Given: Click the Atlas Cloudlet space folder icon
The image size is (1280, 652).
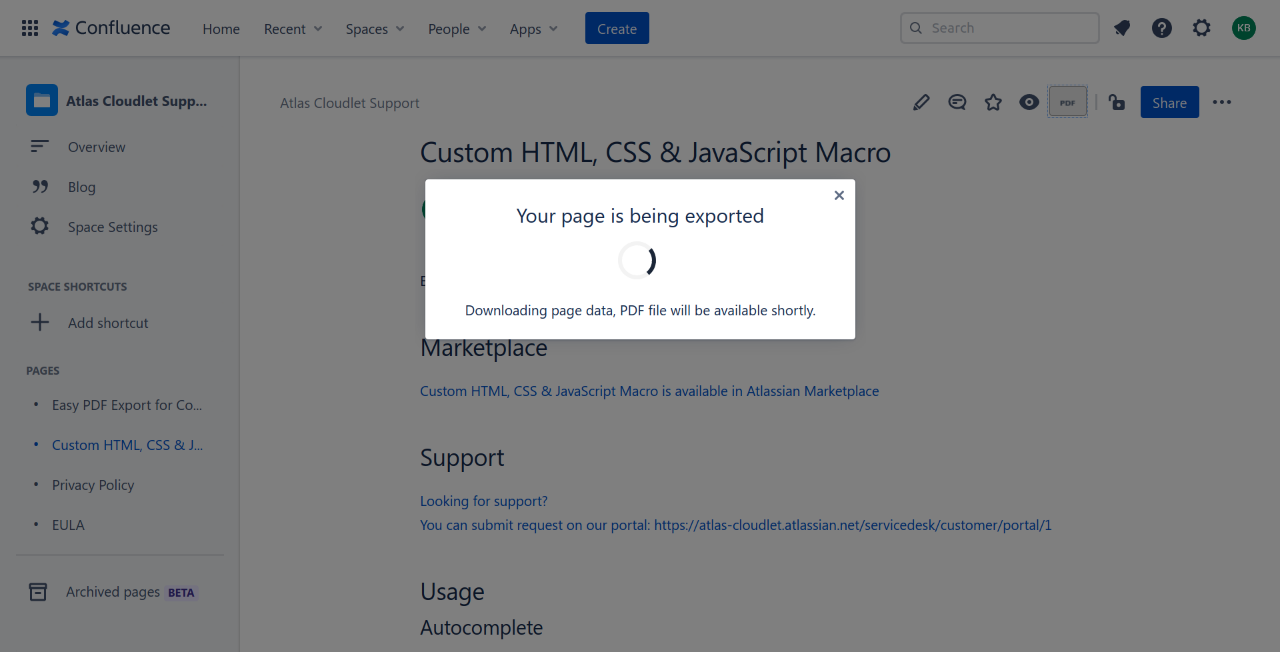Looking at the screenshot, I should coord(42,100).
